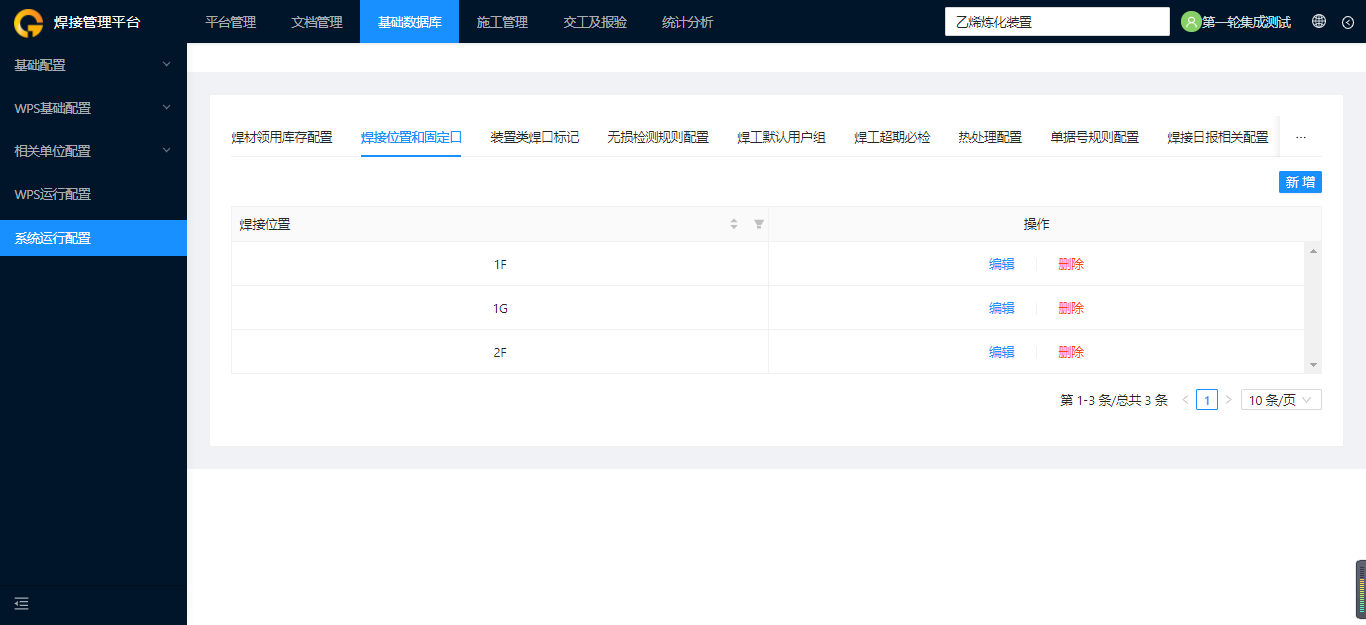Click the back arrow icon at top right
Image resolution: width=1366 pixels, height=625 pixels.
click(1347, 22)
